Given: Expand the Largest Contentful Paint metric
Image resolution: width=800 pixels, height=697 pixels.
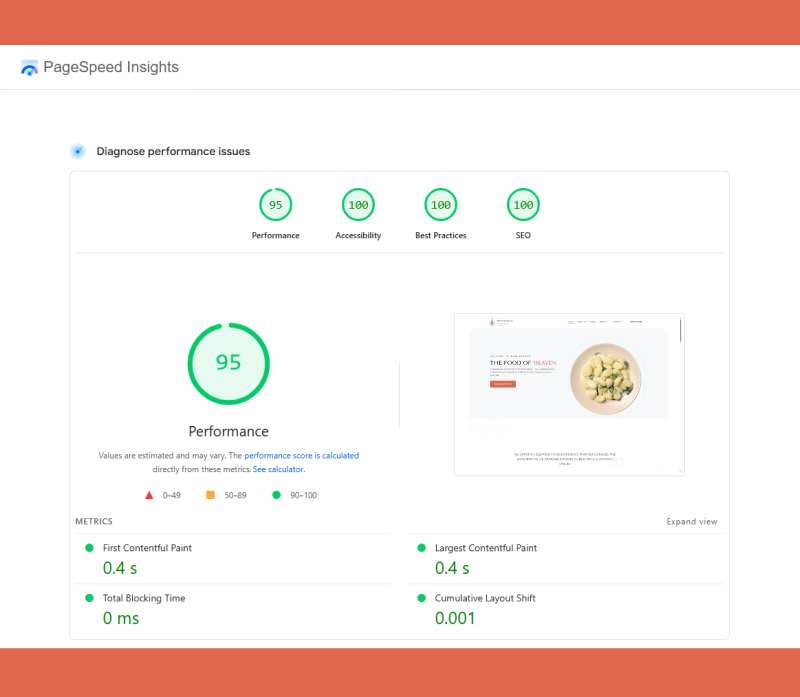Looking at the screenshot, I should click(x=485, y=548).
